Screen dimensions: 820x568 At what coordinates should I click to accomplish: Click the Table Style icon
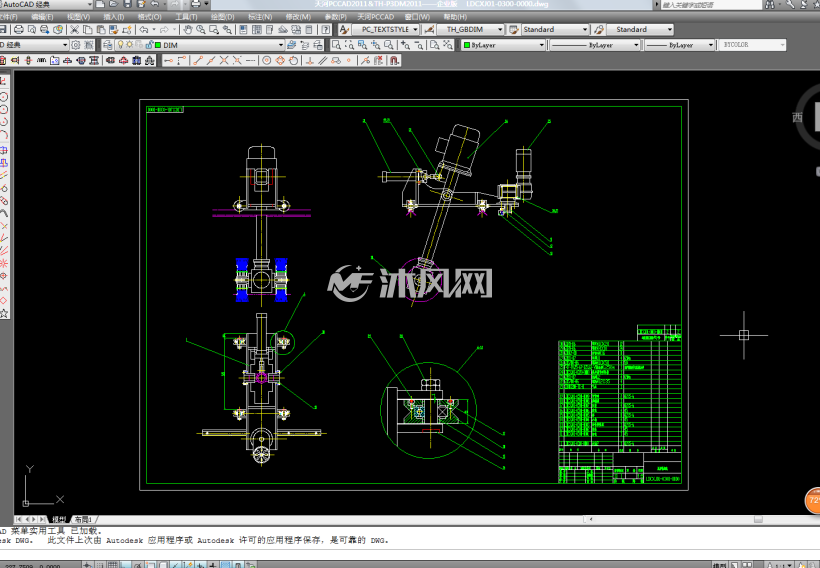(514, 30)
